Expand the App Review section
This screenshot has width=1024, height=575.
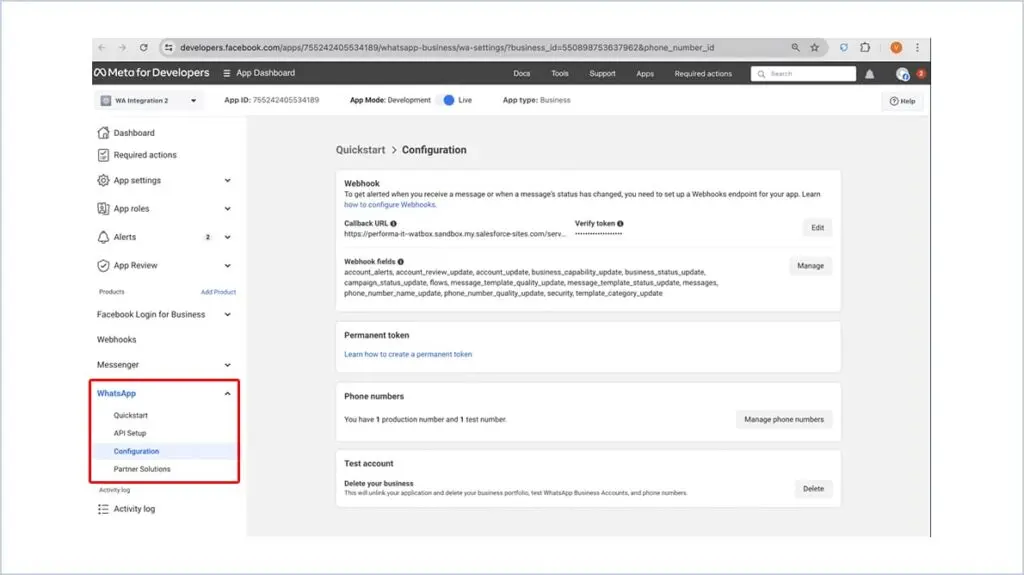227,265
